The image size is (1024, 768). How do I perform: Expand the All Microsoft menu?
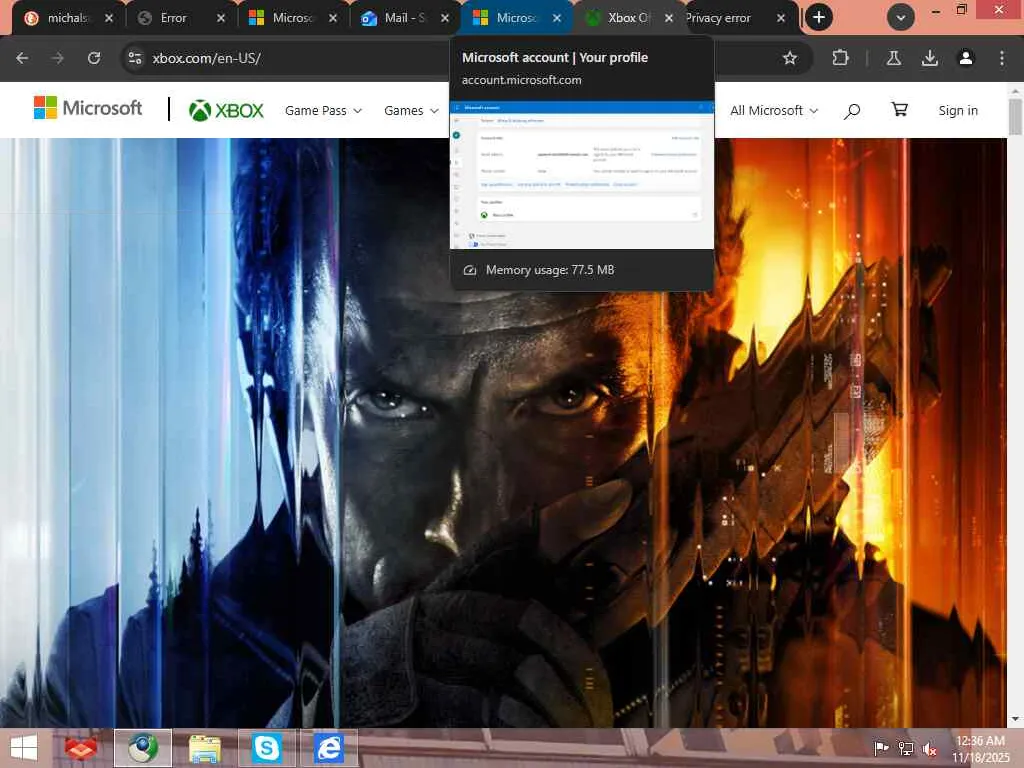point(774,110)
